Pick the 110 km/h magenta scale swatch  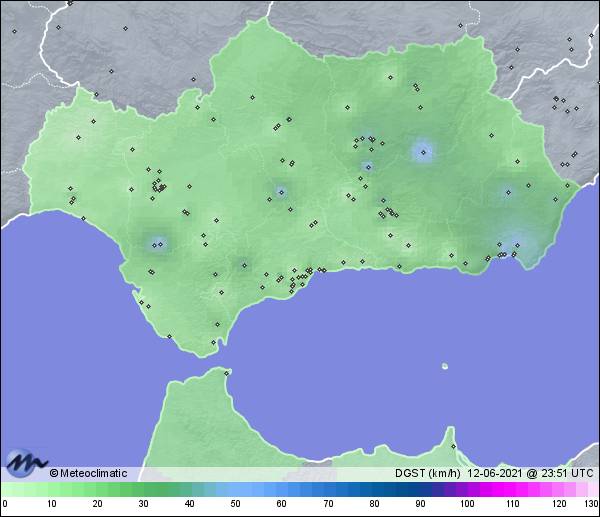(512, 488)
